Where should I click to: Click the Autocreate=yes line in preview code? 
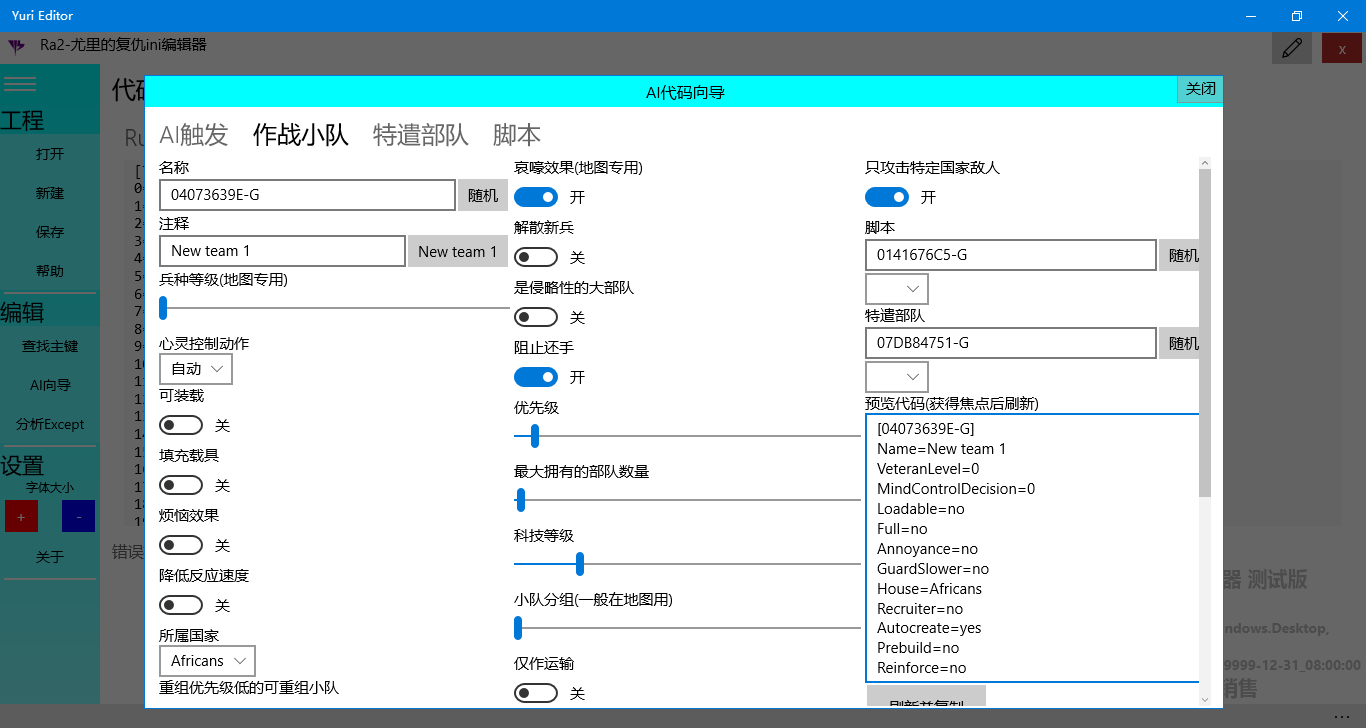coord(929,629)
